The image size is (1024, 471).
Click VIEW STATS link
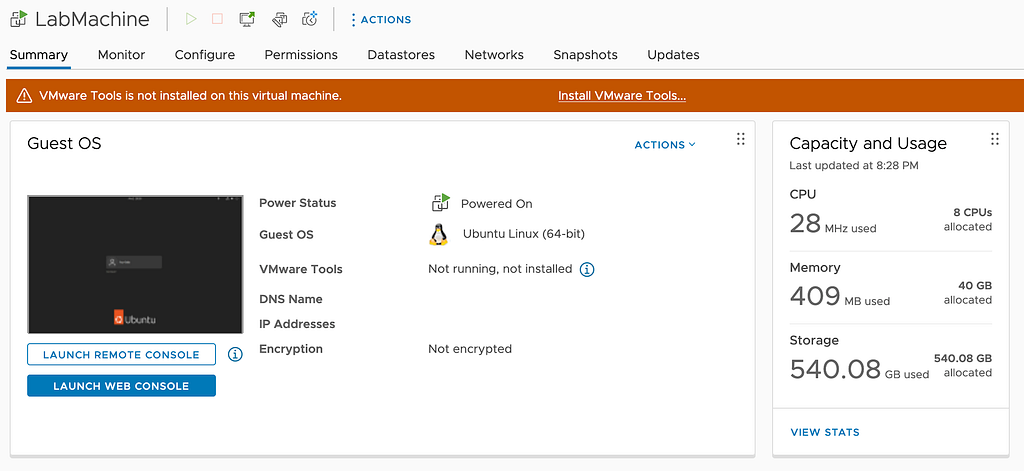coord(825,432)
